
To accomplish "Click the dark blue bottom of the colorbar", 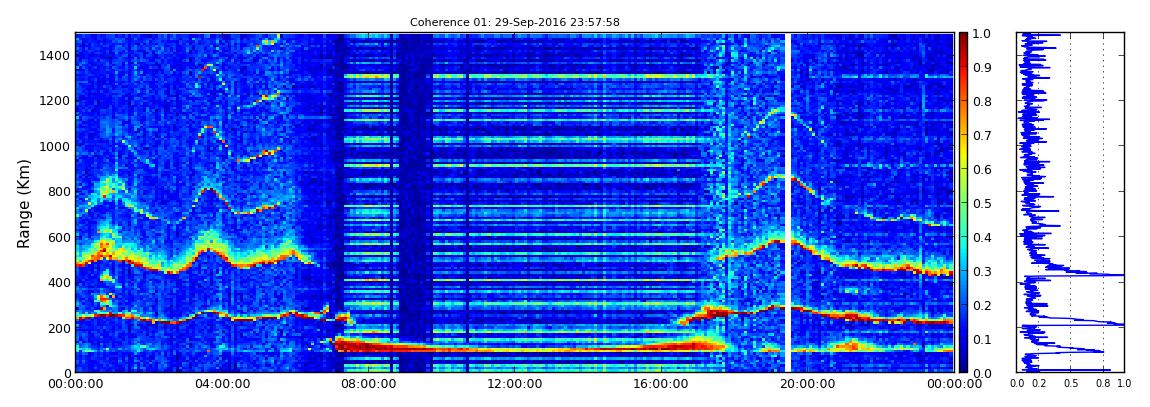I will pos(964,367).
